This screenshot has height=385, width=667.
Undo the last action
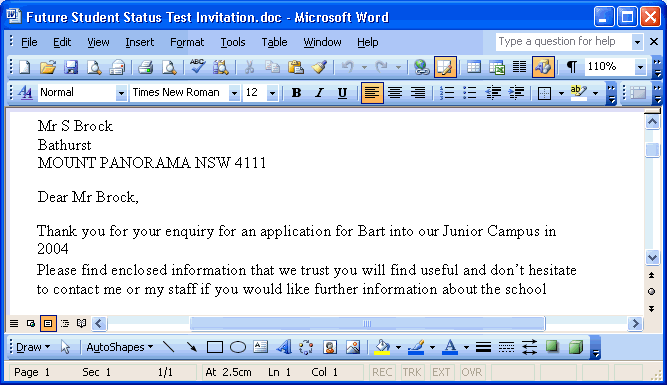coord(348,67)
